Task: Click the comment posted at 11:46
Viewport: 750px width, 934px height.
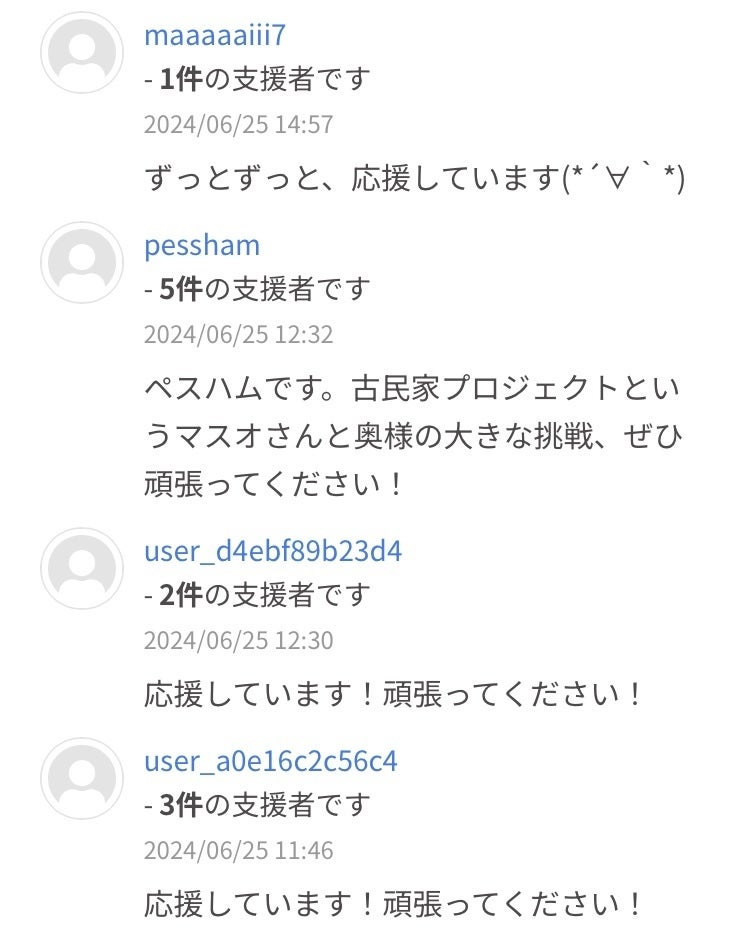Action: (394, 905)
